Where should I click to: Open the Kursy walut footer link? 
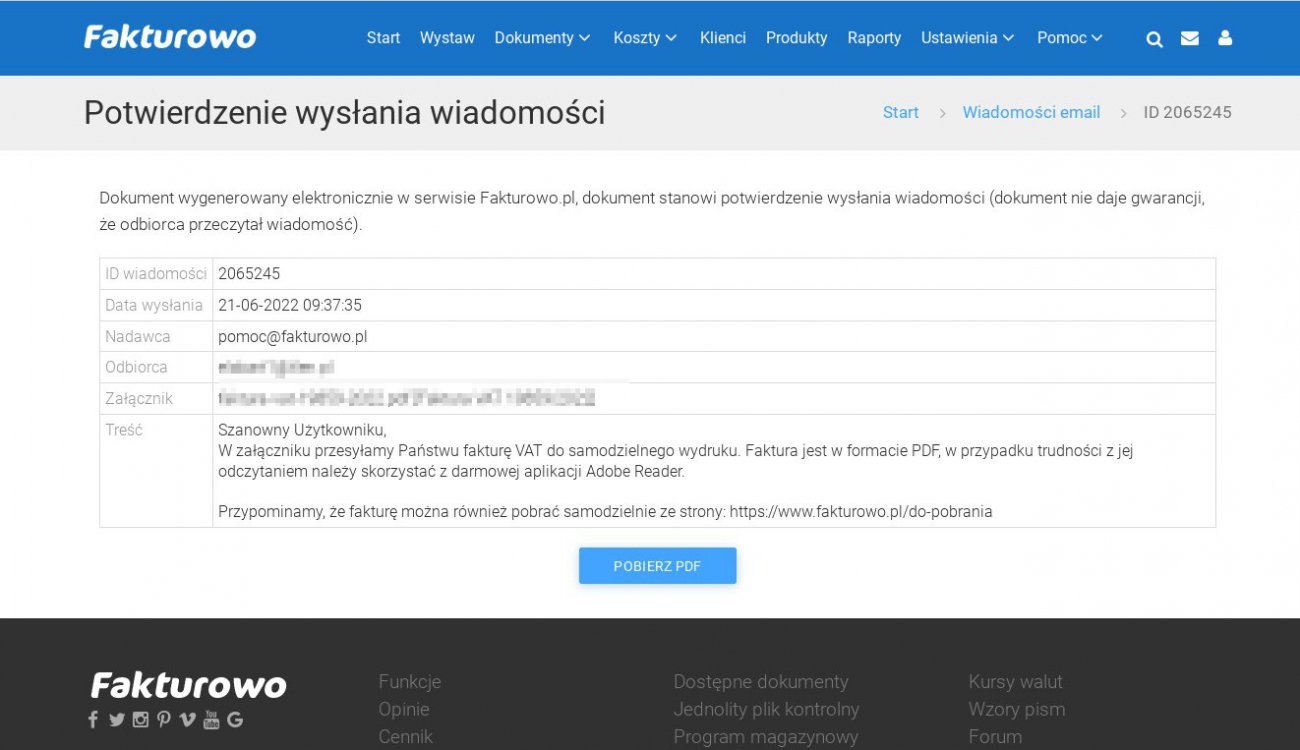click(x=1015, y=682)
